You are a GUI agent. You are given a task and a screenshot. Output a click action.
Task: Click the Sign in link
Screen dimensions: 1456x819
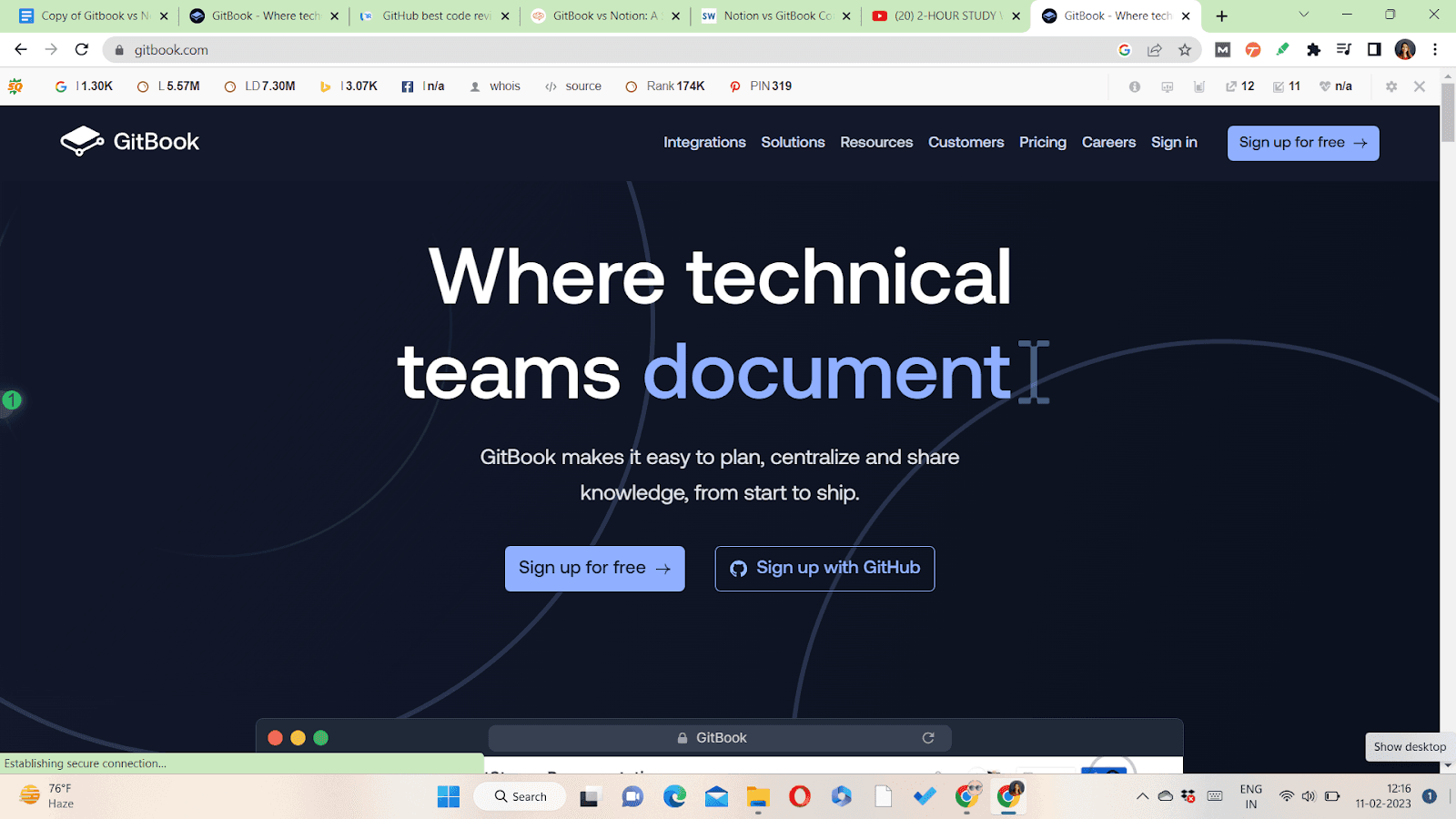coord(1174,143)
